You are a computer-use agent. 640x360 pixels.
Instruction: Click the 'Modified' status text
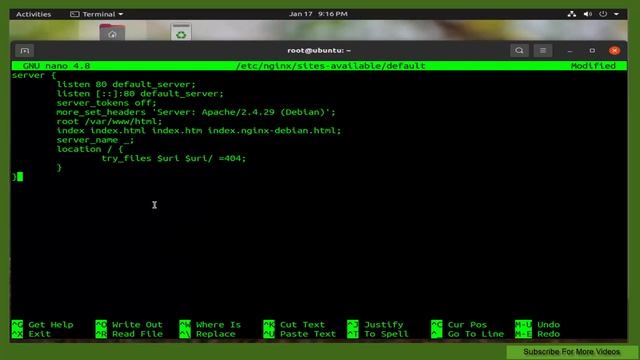click(593, 66)
